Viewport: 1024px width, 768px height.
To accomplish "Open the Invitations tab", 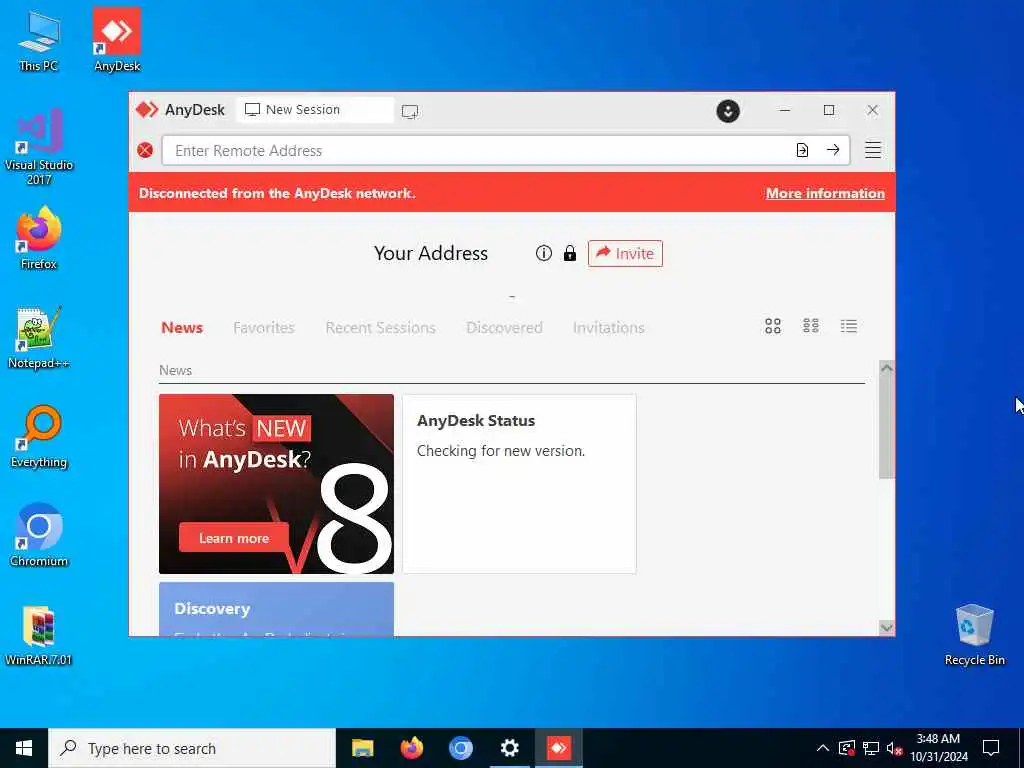I will coord(608,327).
